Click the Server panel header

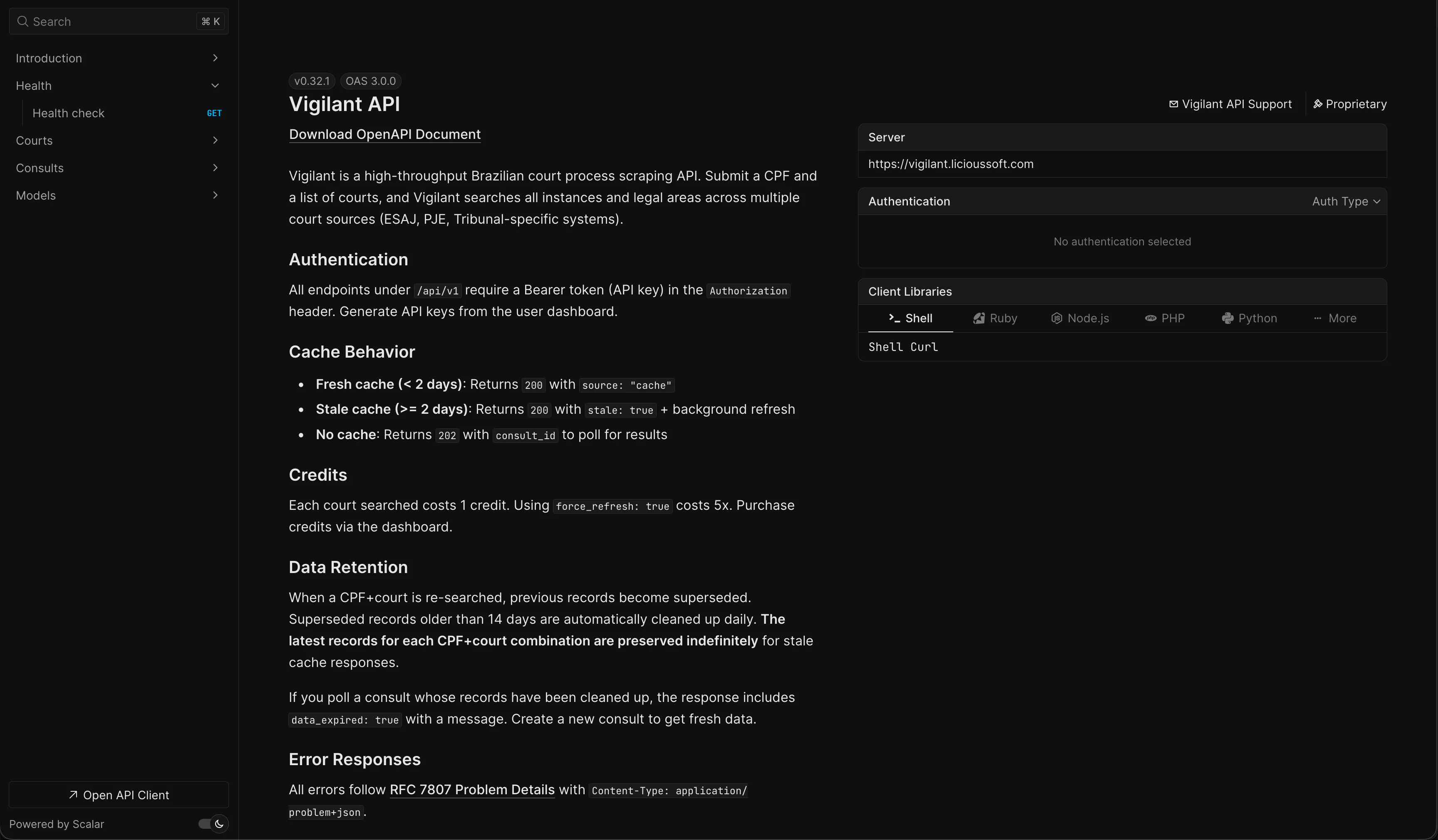[1123, 137]
